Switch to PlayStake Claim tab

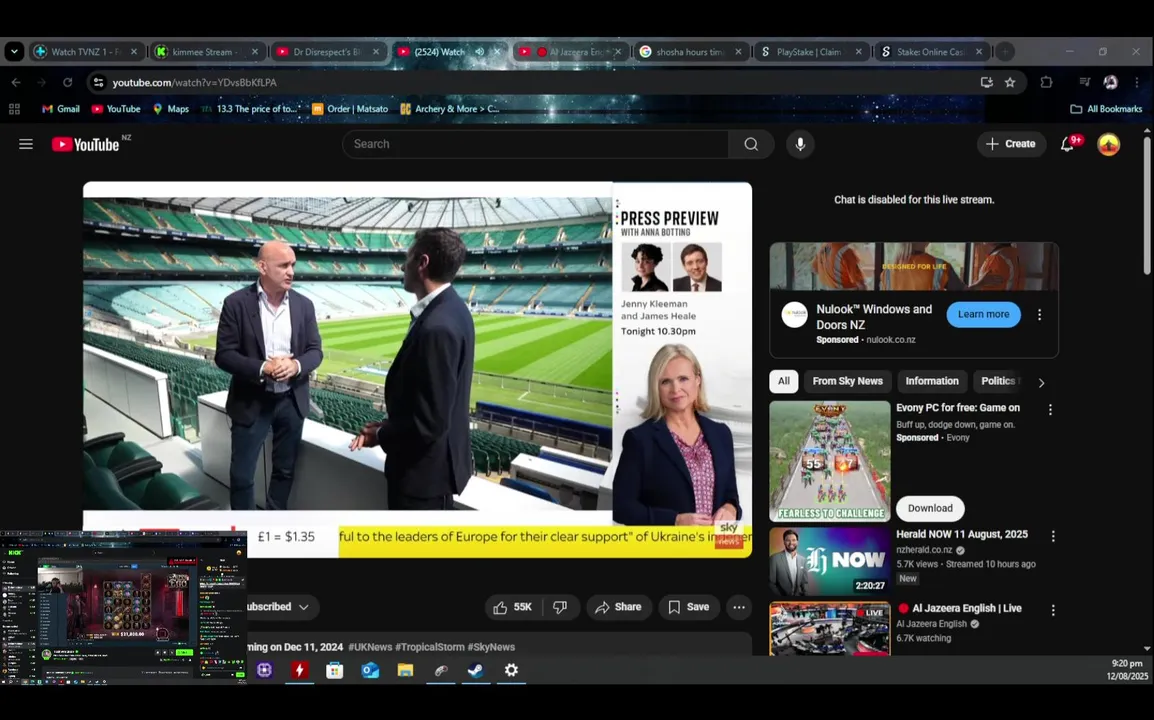811,52
